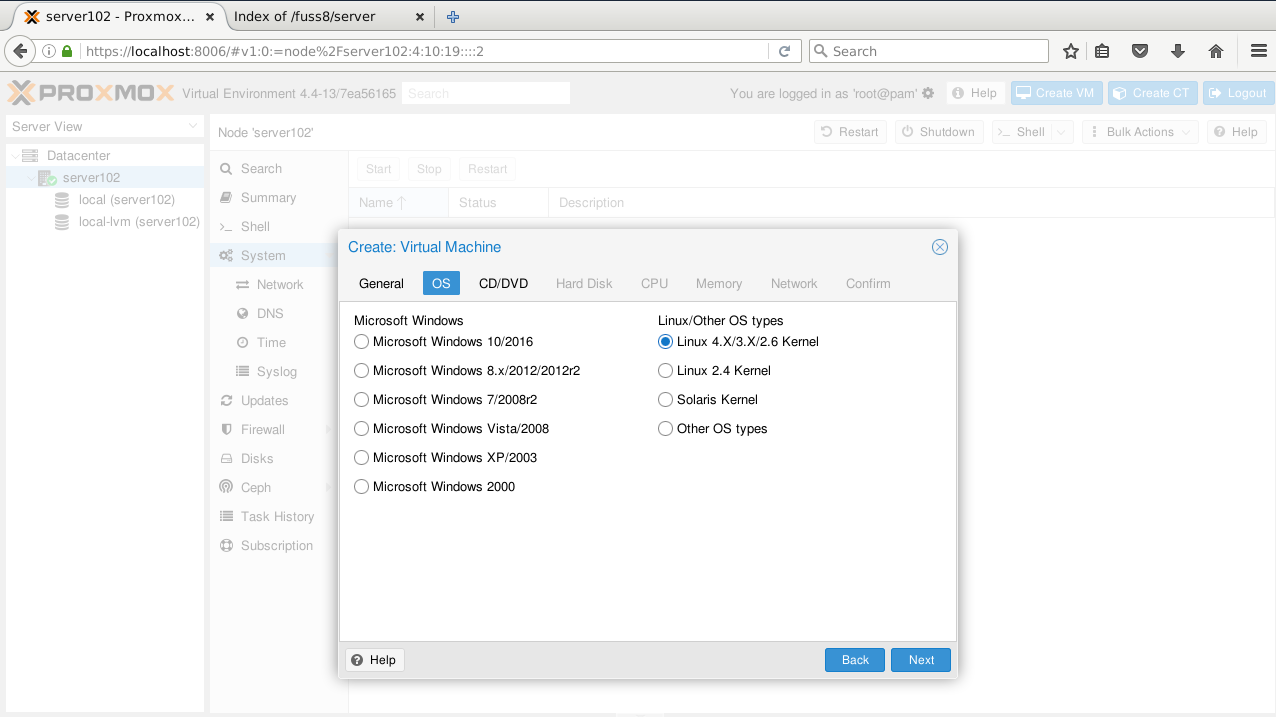
Task: Click the System gears icon
Action: (226, 256)
